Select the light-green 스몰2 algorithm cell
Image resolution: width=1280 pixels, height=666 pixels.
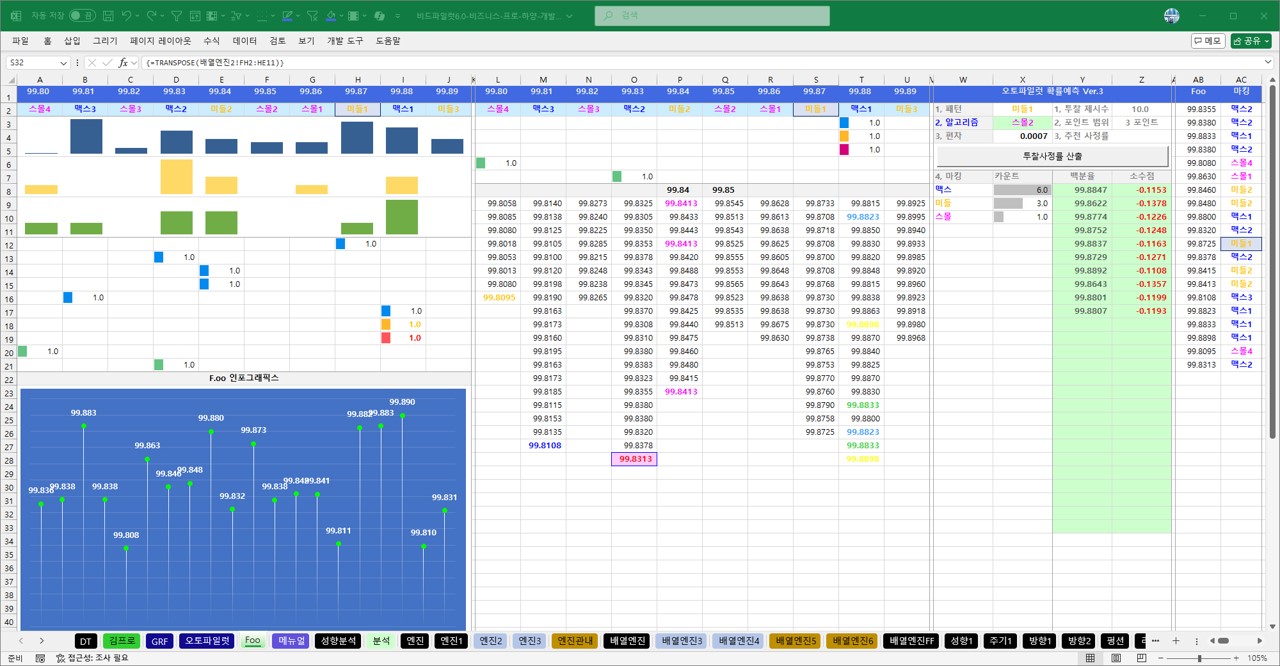1023,122
